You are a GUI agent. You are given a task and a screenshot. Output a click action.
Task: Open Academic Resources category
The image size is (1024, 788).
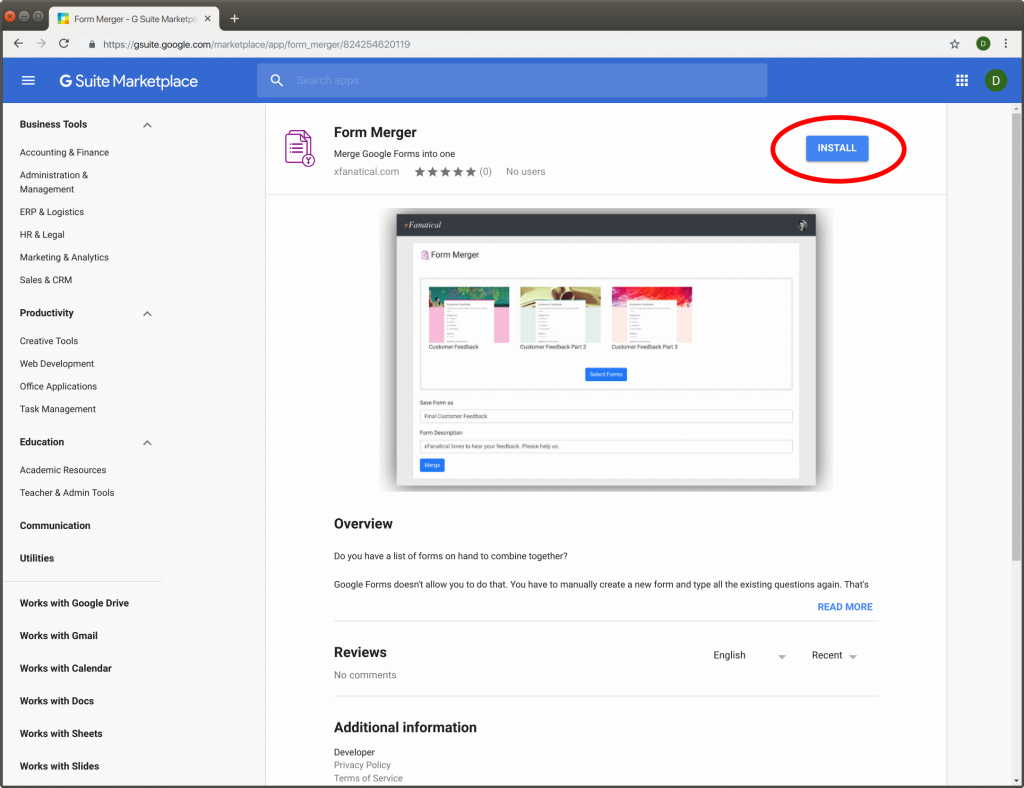(63, 470)
